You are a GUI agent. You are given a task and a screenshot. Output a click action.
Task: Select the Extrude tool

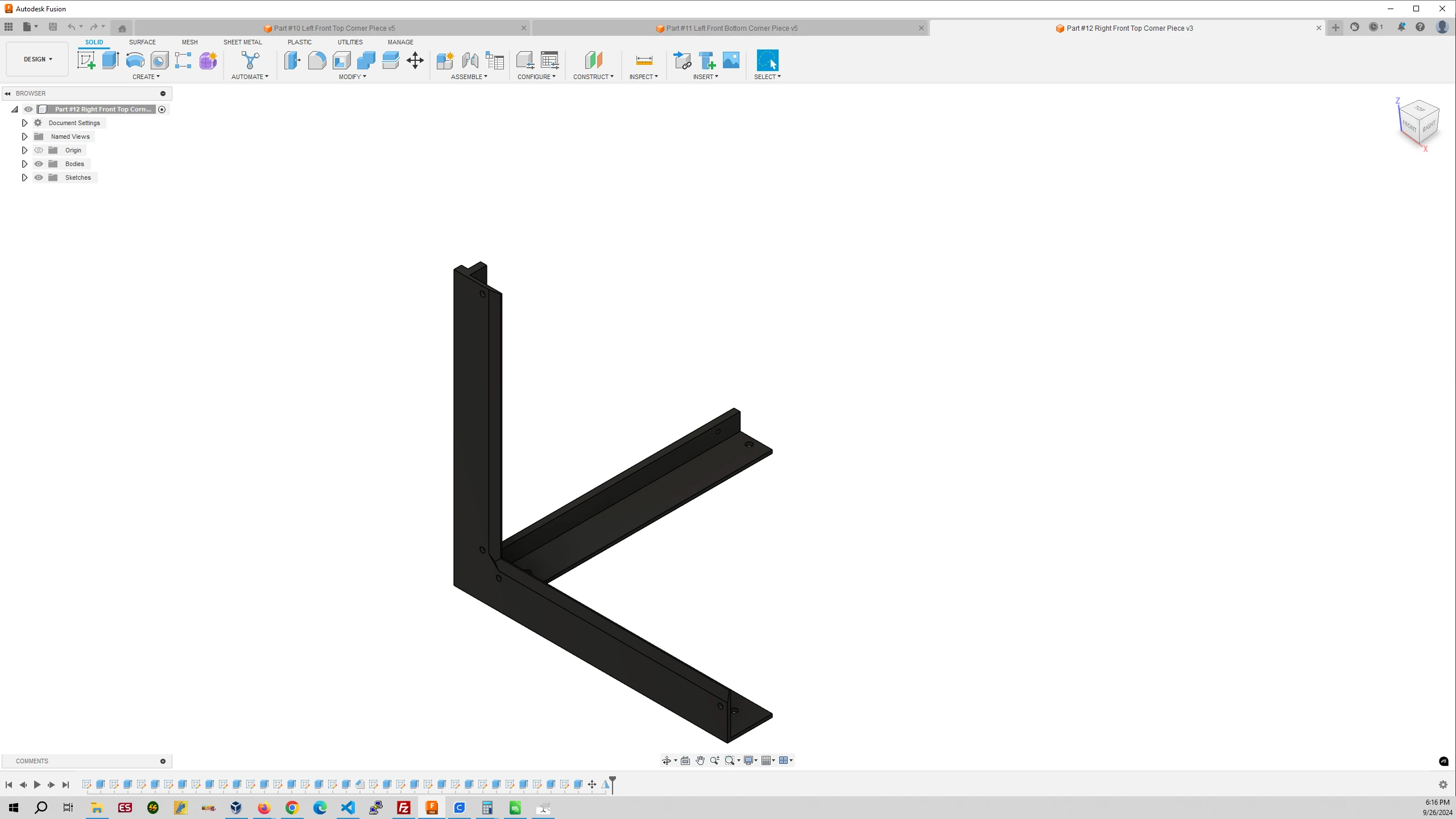110,60
